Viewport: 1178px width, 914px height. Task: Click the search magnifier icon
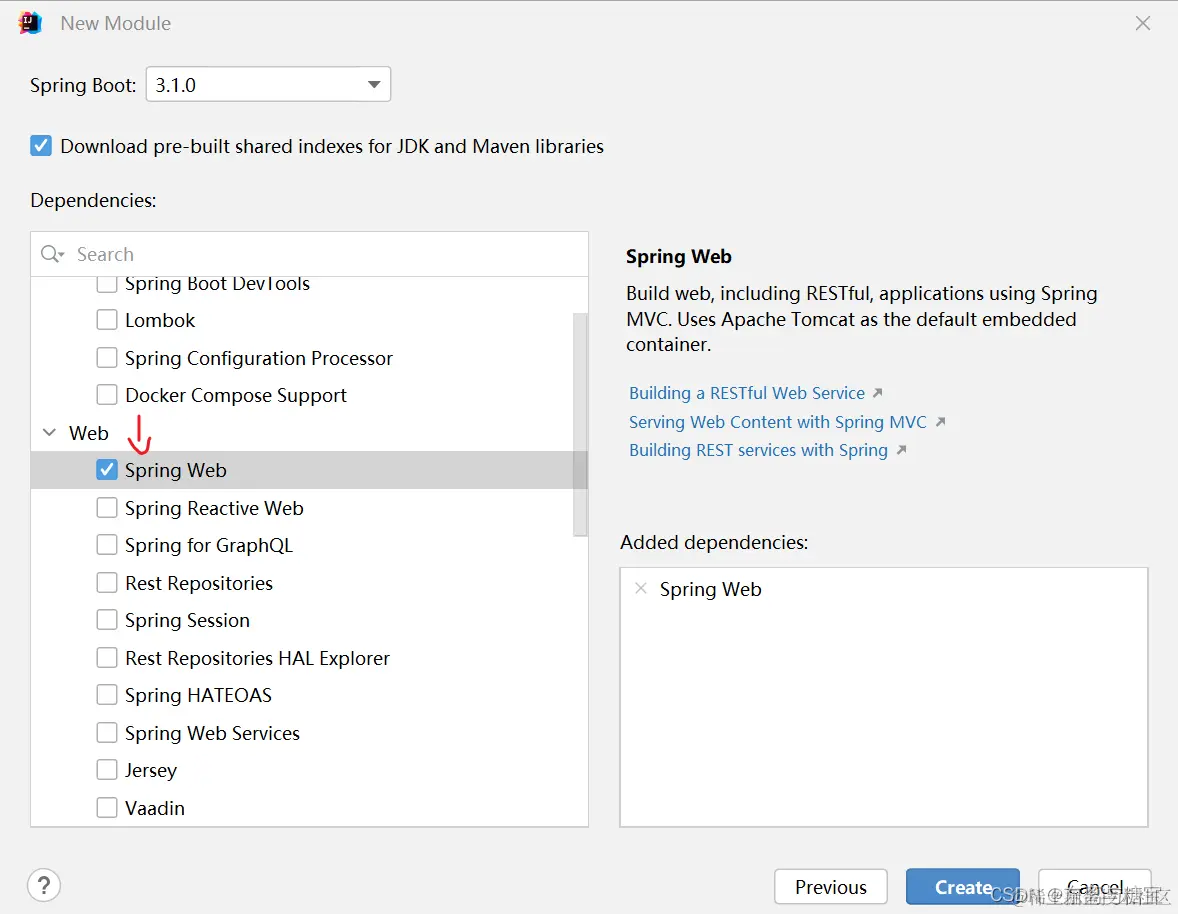click(52, 254)
